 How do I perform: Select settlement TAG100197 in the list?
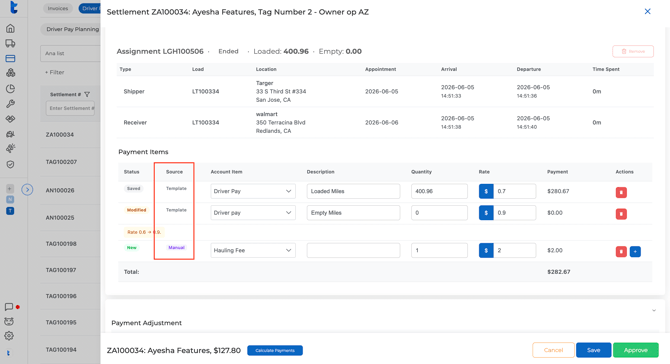pos(61,270)
